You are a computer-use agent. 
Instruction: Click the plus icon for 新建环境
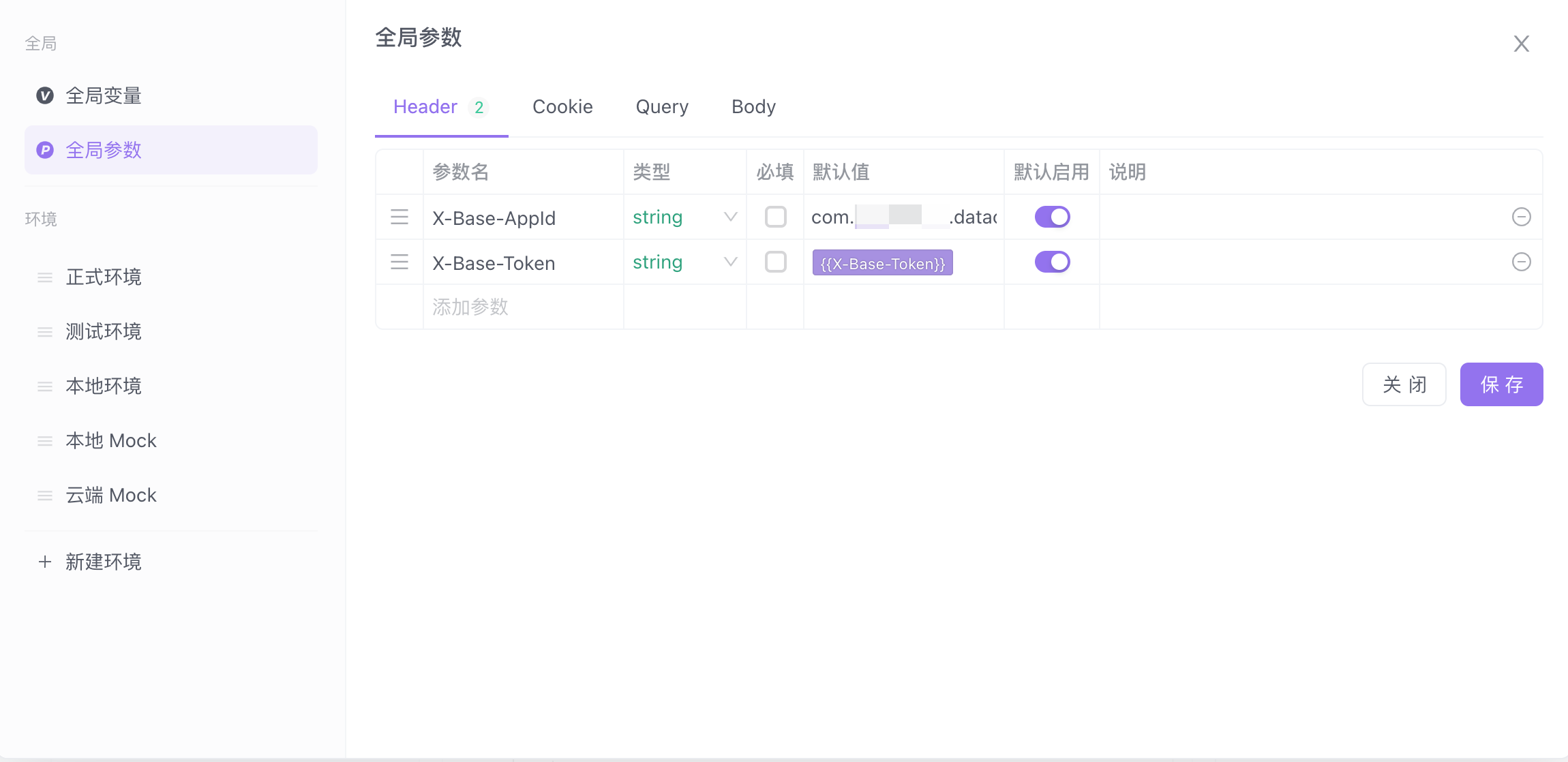coord(45,562)
